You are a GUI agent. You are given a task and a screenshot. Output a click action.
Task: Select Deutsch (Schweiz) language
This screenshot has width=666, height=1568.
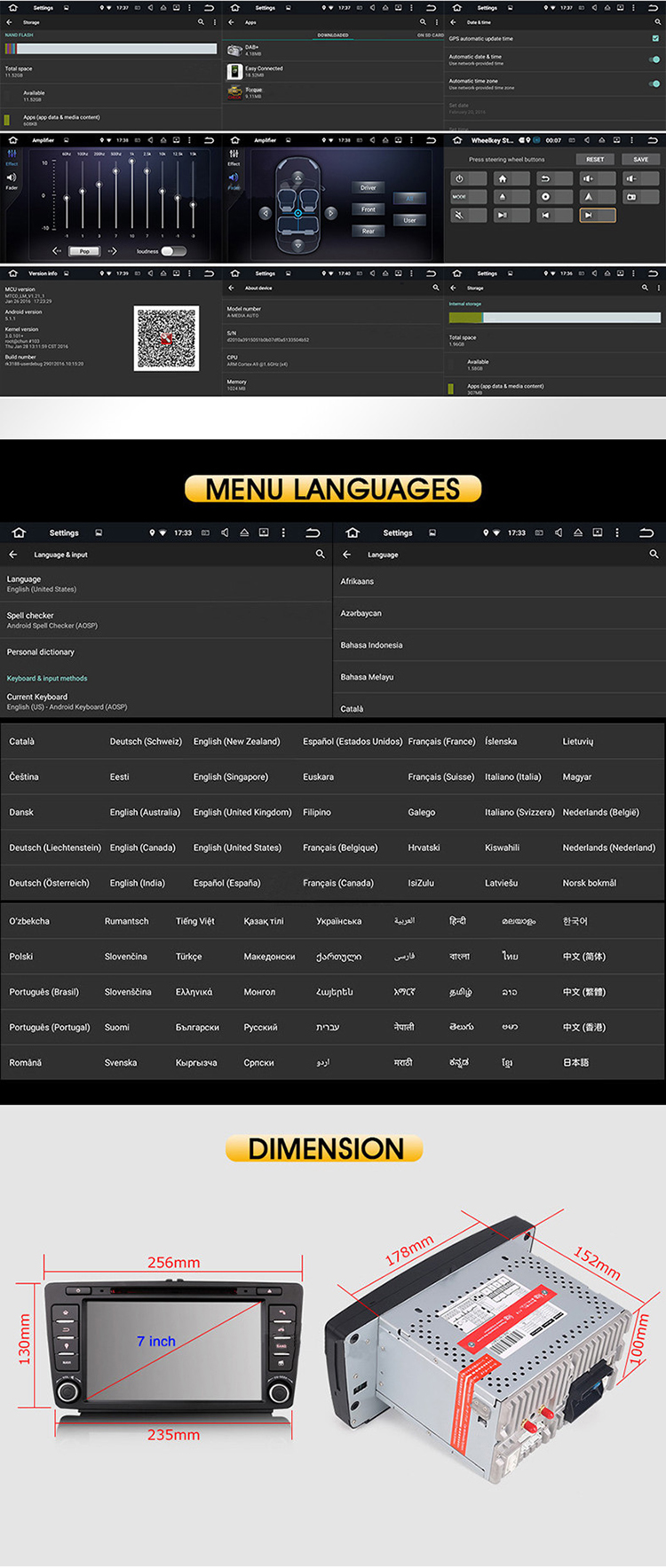(146, 741)
